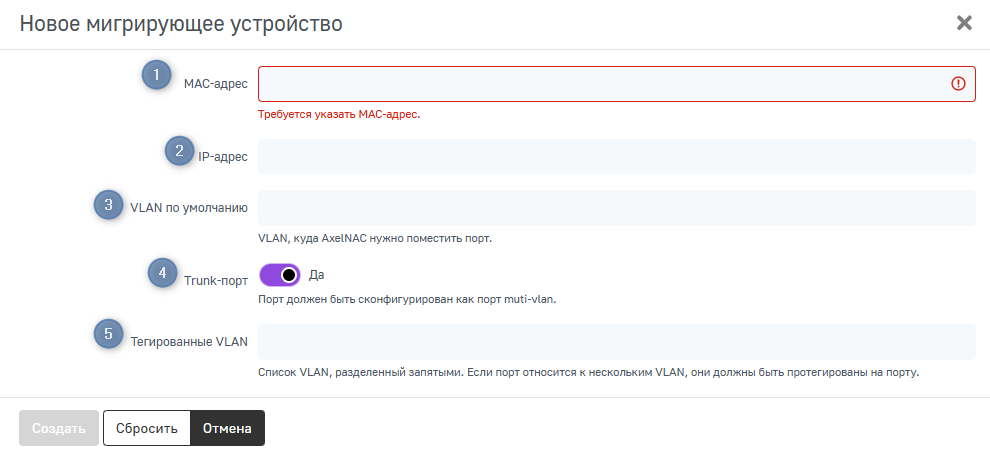Click into the IP-адрес text field
This screenshot has width=990, height=456.
pos(616,157)
